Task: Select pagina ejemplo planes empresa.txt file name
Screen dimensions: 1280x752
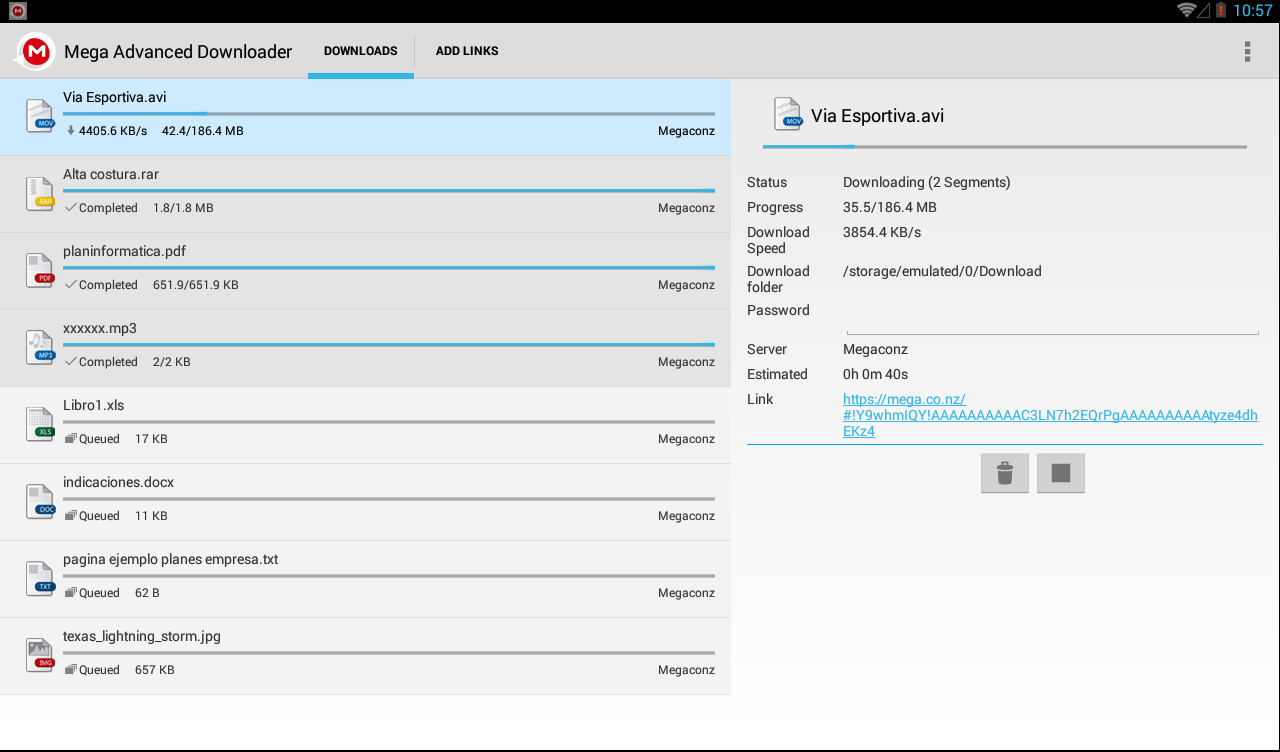Action: (x=171, y=559)
